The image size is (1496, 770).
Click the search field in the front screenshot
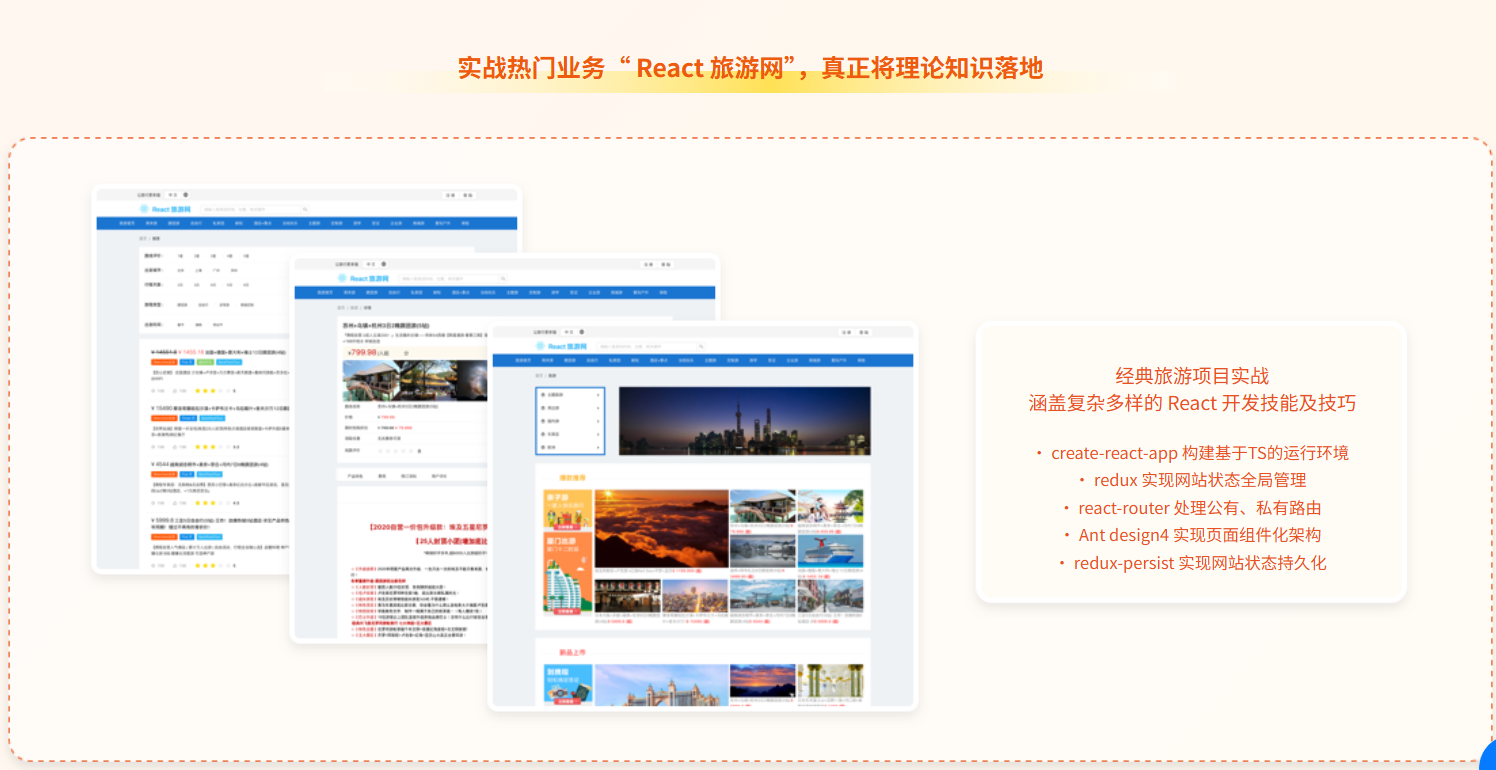640,346
